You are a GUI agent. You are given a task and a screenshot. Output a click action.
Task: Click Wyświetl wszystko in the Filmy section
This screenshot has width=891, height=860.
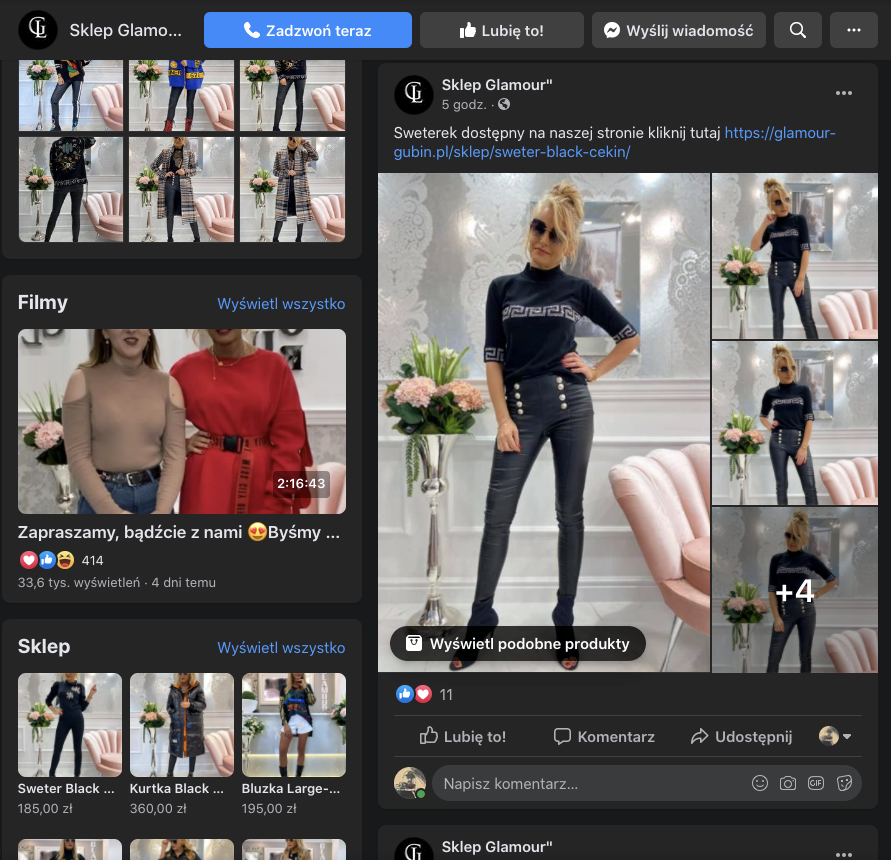coord(281,304)
